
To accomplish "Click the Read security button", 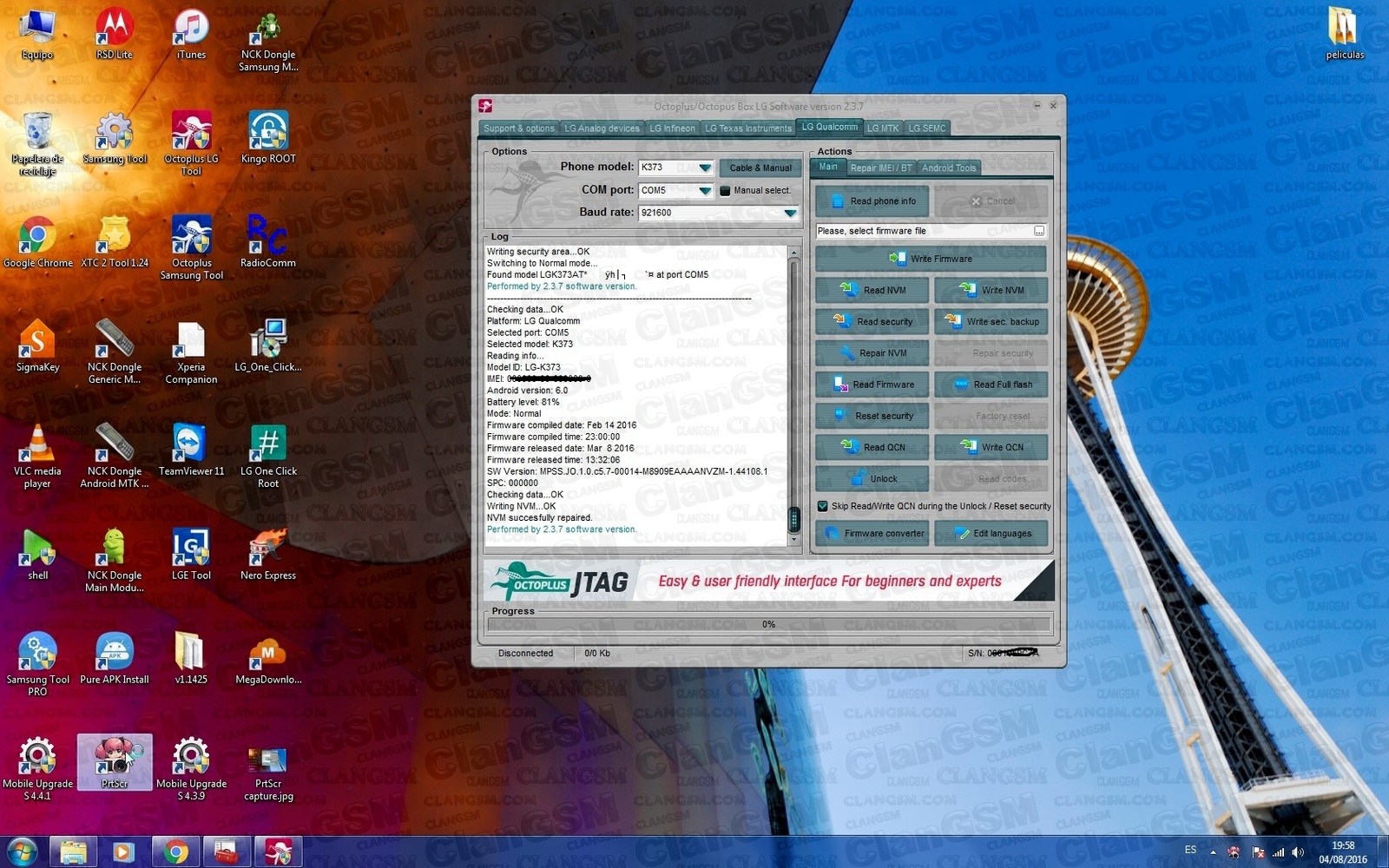I will click(872, 321).
